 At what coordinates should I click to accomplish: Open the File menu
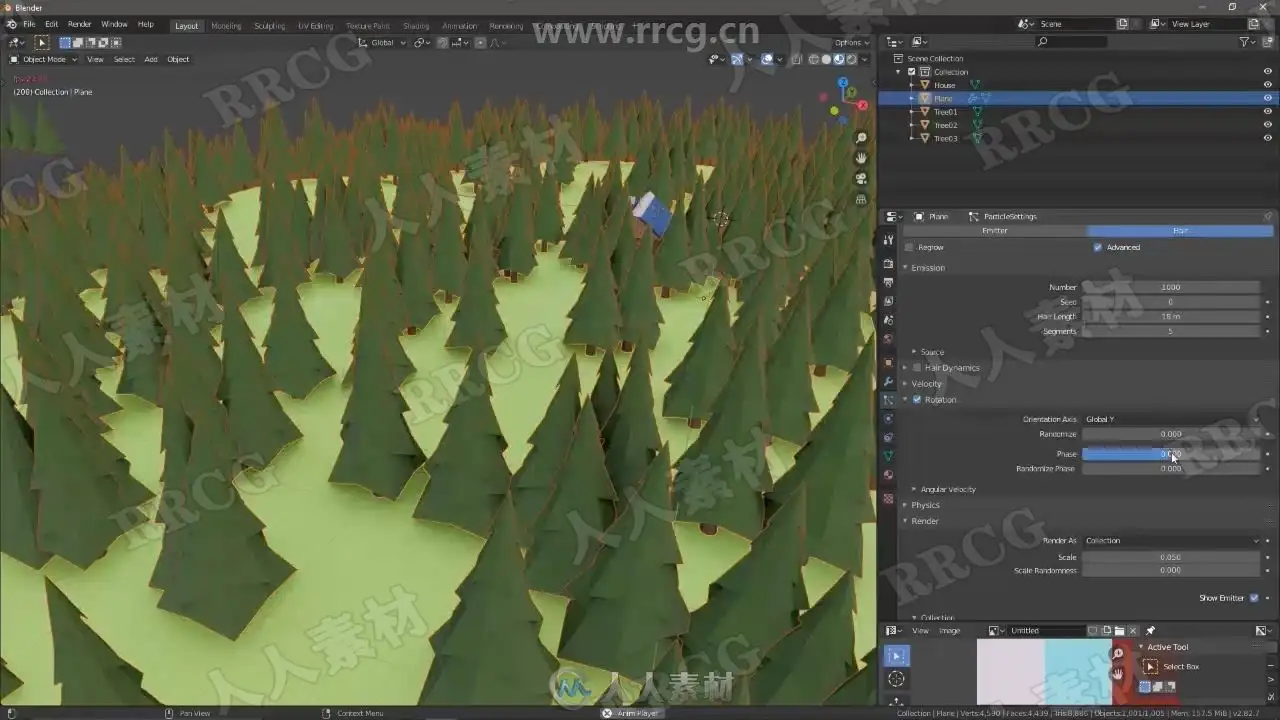click(x=29, y=24)
